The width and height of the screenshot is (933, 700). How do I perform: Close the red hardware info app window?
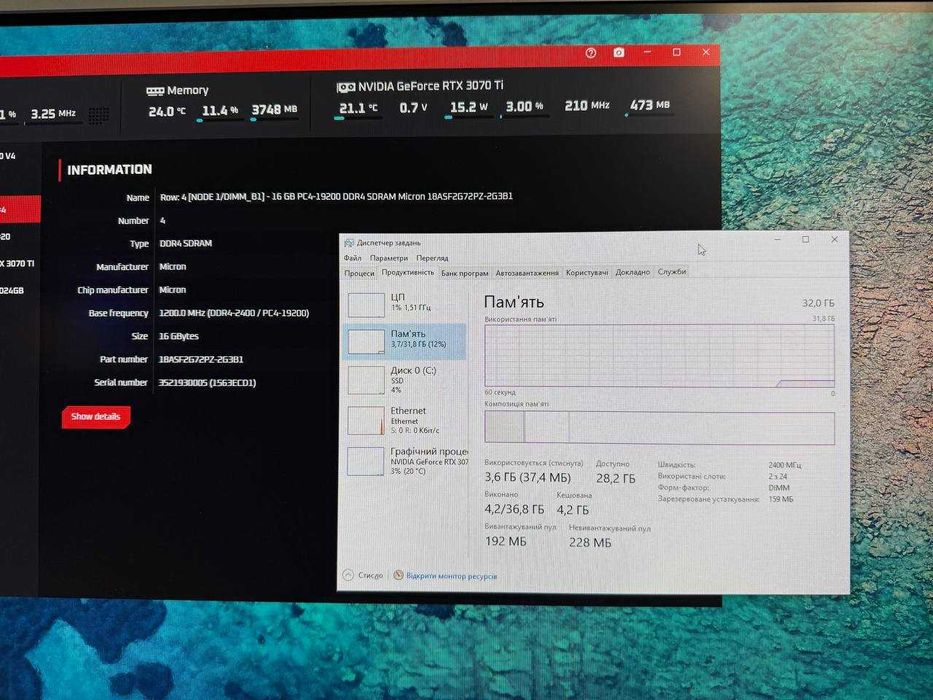click(706, 52)
